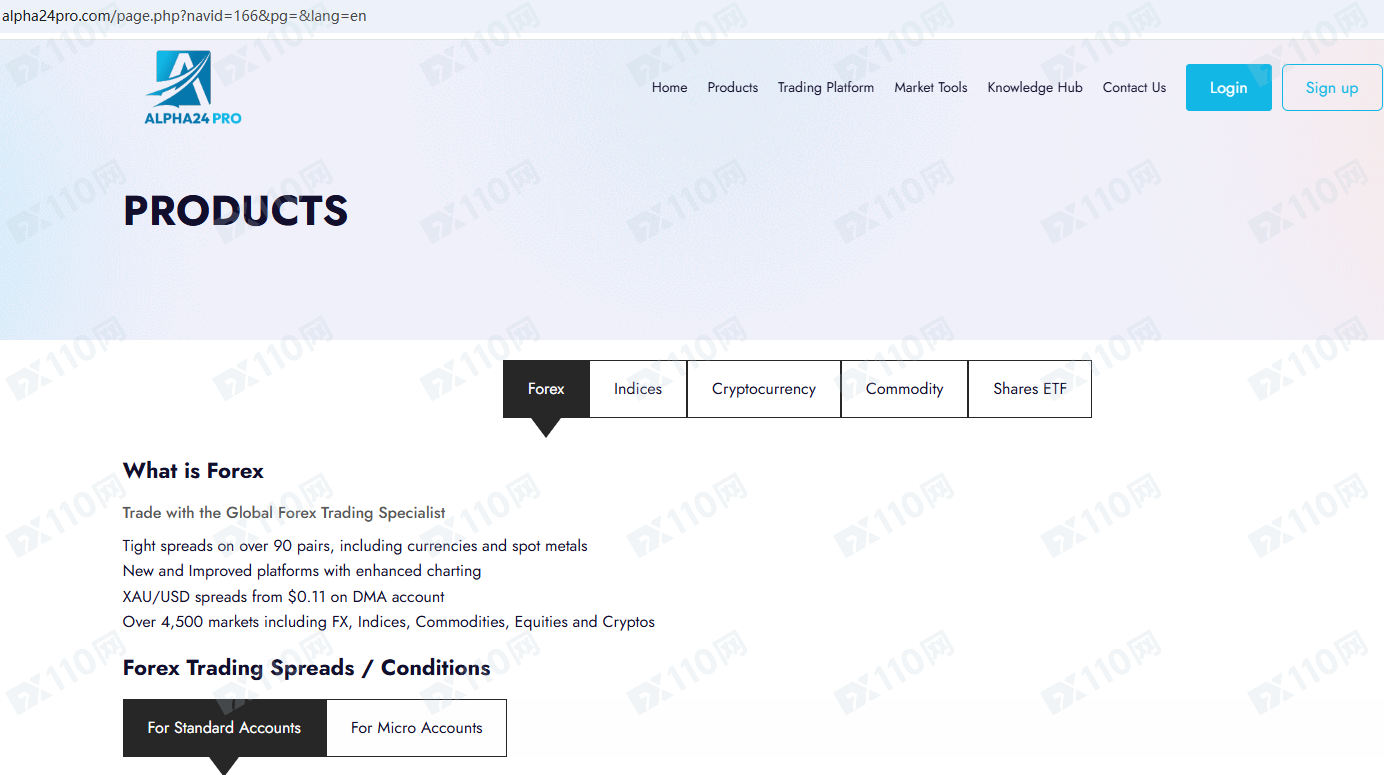The image size is (1384, 775).
Task: Click the Sign up button
Action: tap(1331, 88)
